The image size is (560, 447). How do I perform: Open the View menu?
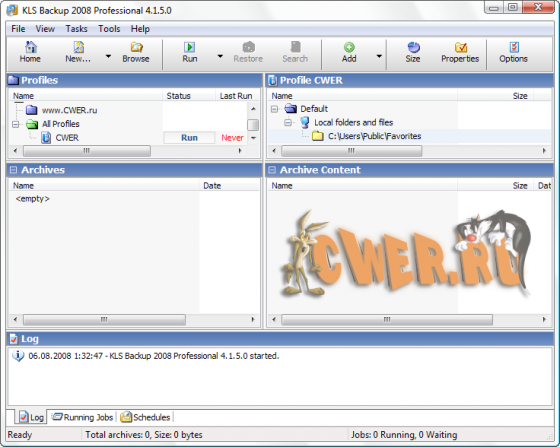pos(45,29)
